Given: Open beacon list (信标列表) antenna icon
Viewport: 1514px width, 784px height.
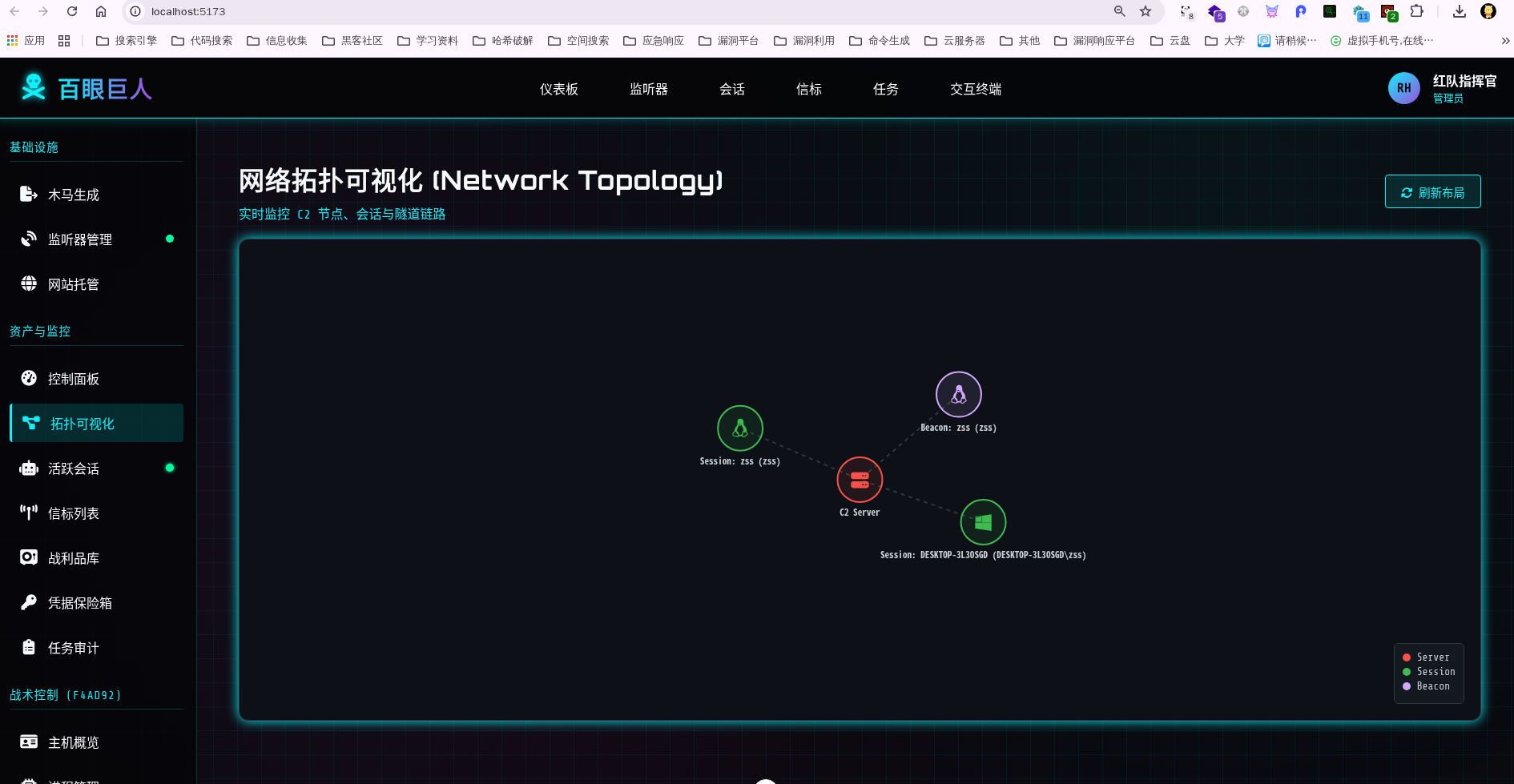Looking at the screenshot, I should pyautogui.click(x=29, y=513).
